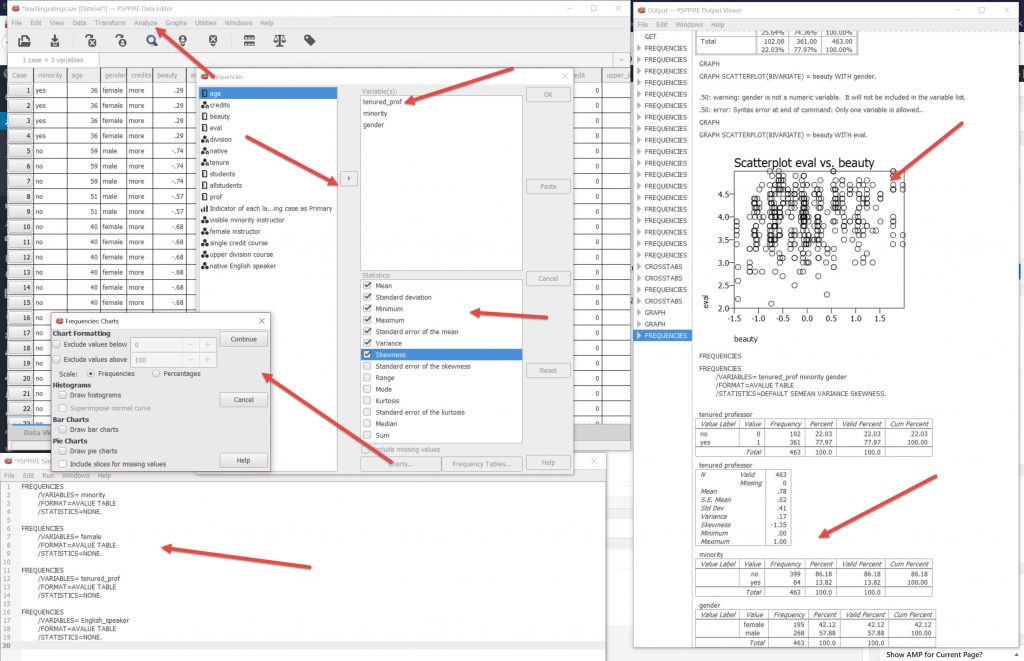Click the Weight cases scale icon

click(x=279, y=41)
